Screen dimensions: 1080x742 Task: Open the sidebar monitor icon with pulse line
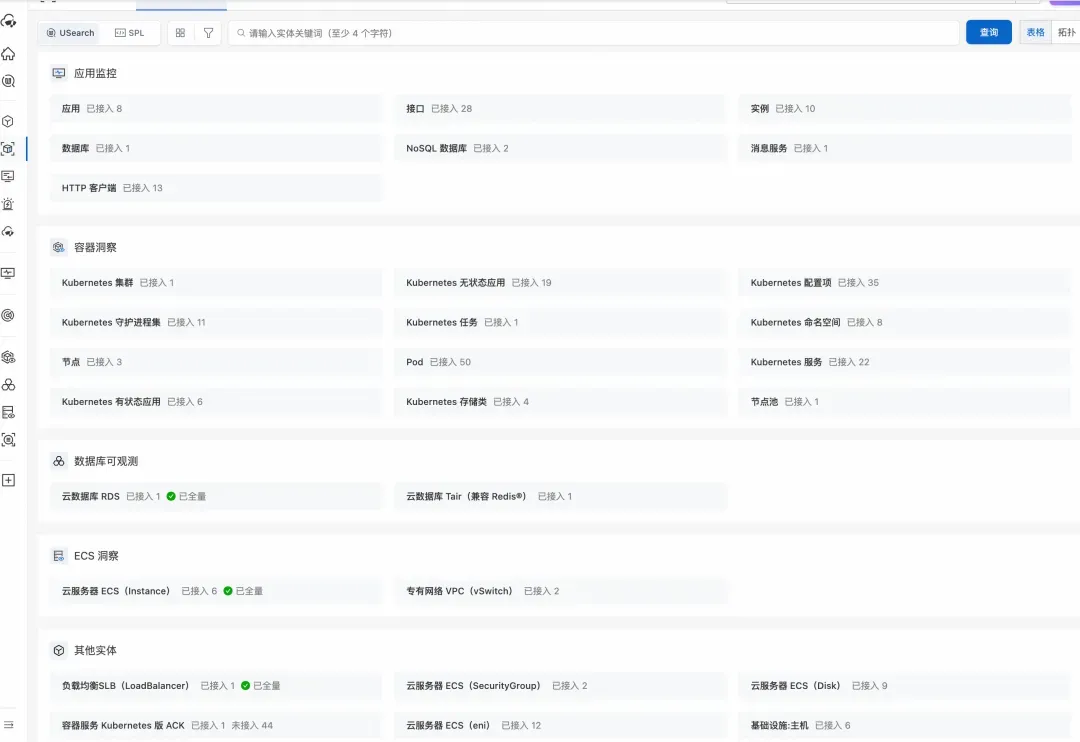point(8,274)
